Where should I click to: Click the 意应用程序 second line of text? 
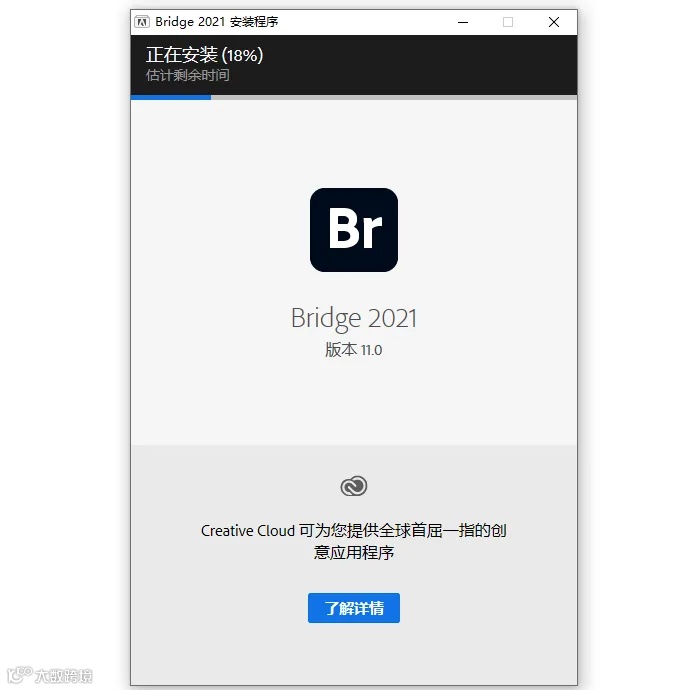pyautogui.click(x=354, y=553)
